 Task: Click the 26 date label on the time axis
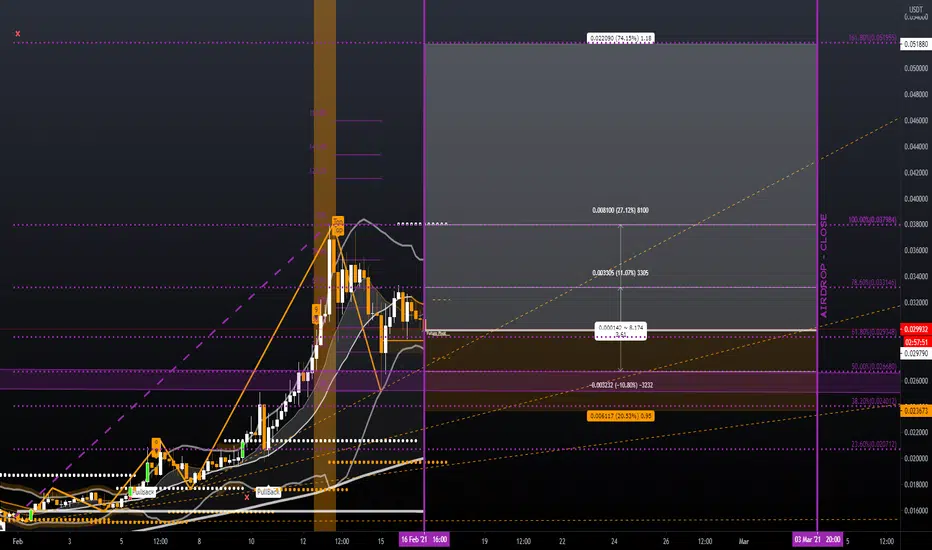(x=666, y=541)
